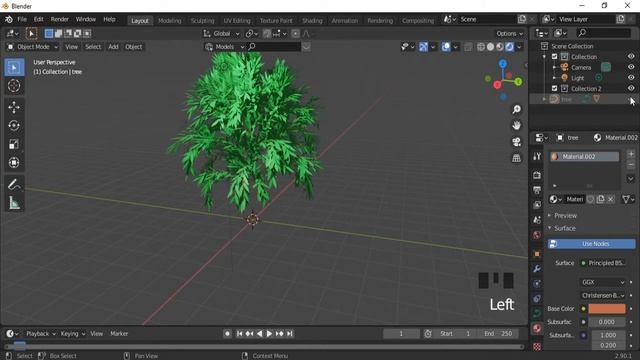Activate the Rotate tool
Viewport: 640px width, 360px height.
(x=14, y=126)
